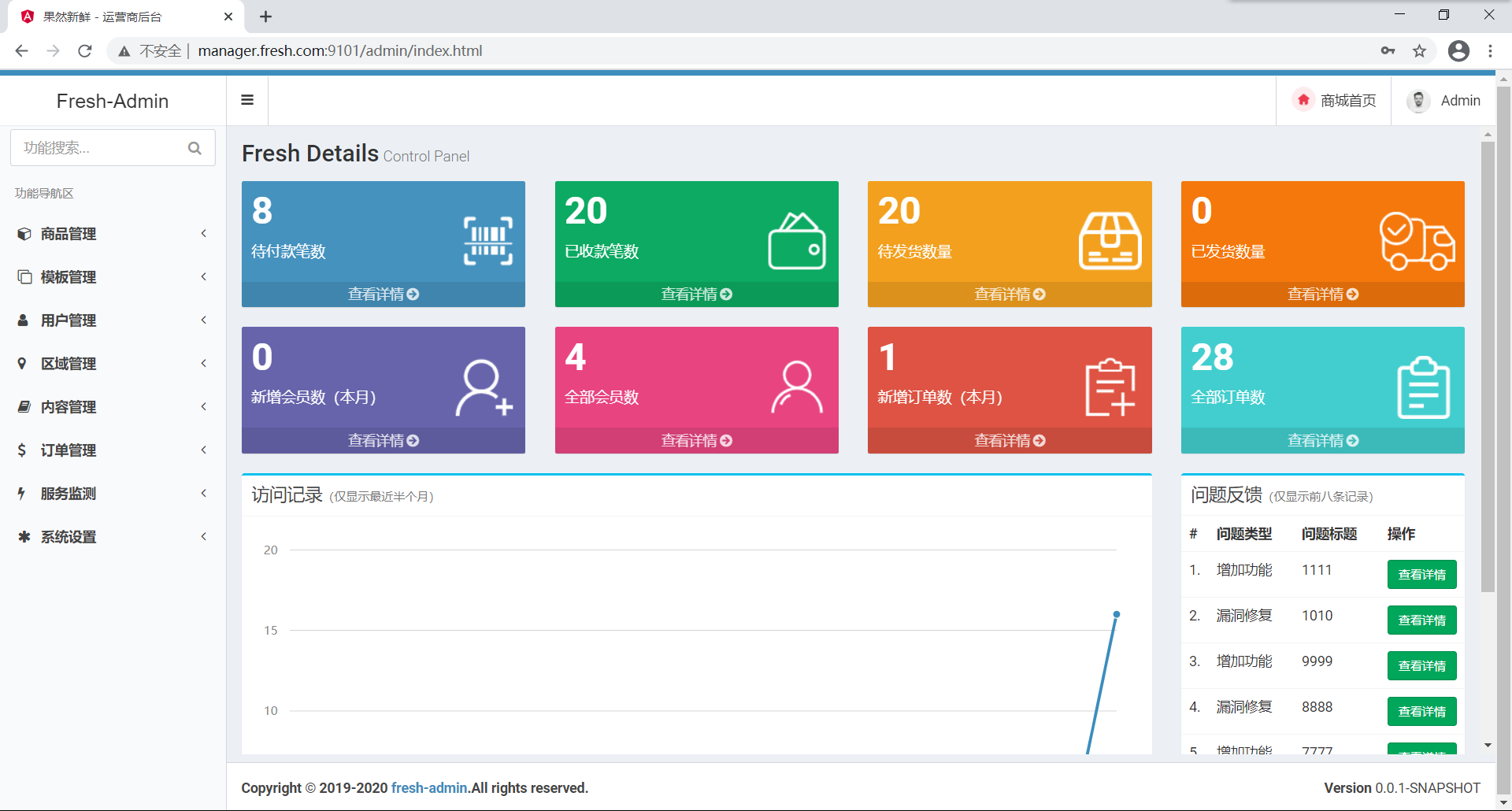Click the dollar icon next to 订单管理
The width and height of the screenshot is (1512, 811).
(x=22, y=450)
